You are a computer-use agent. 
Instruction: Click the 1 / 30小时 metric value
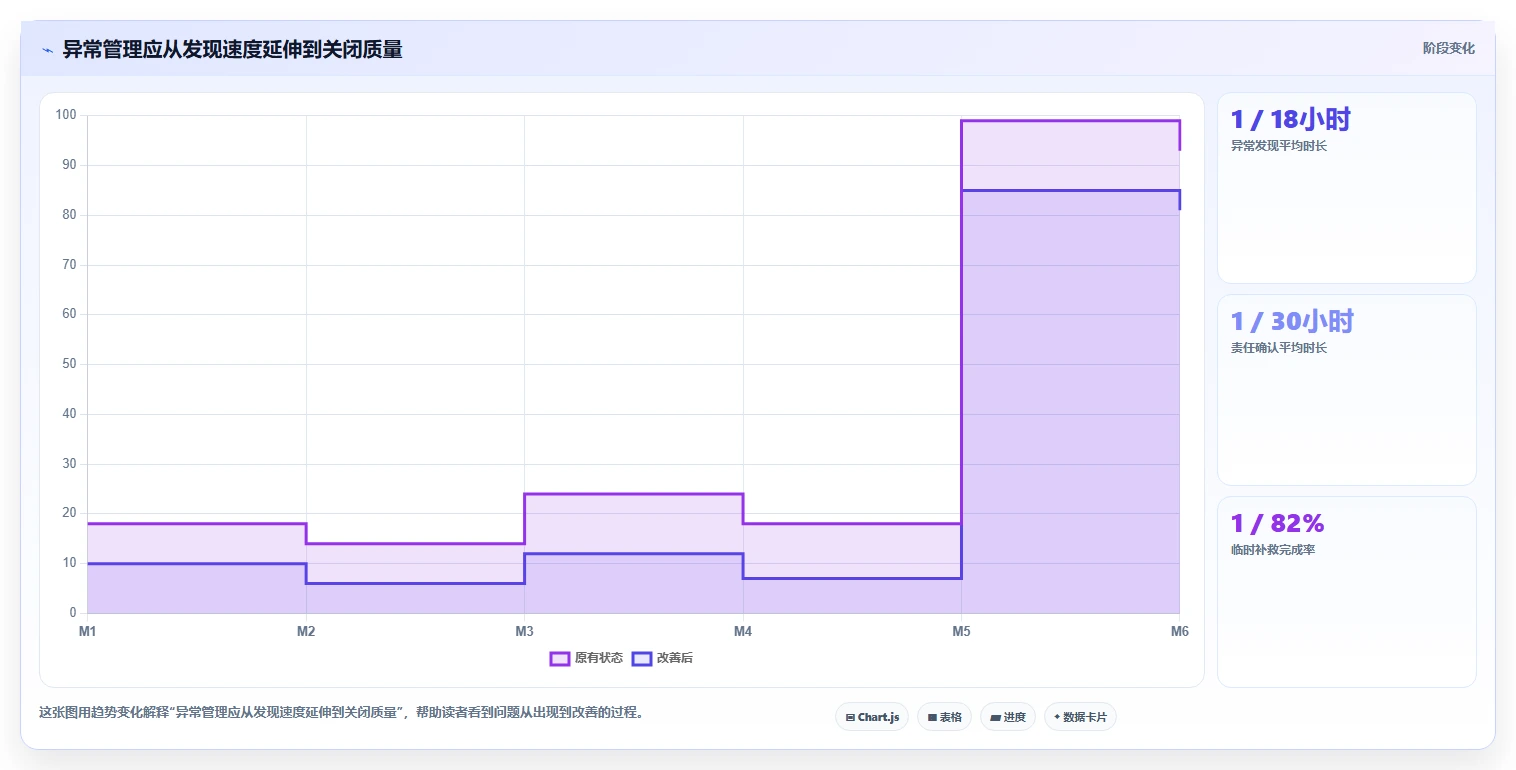pos(1292,321)
